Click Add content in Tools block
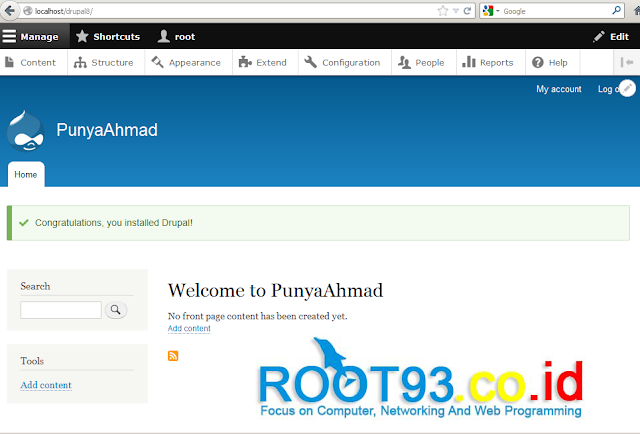Viewport: 640px width, 434px height. [46, 385]
